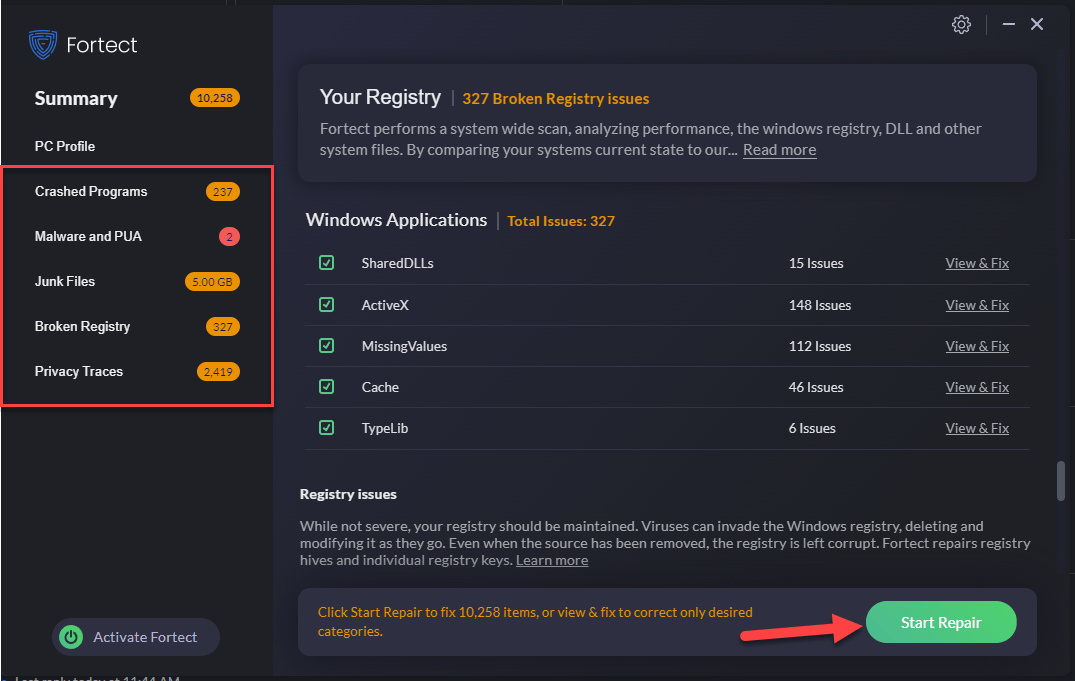
Task: Toggle the ActiveX checkbox
Action: click(326, 305)
